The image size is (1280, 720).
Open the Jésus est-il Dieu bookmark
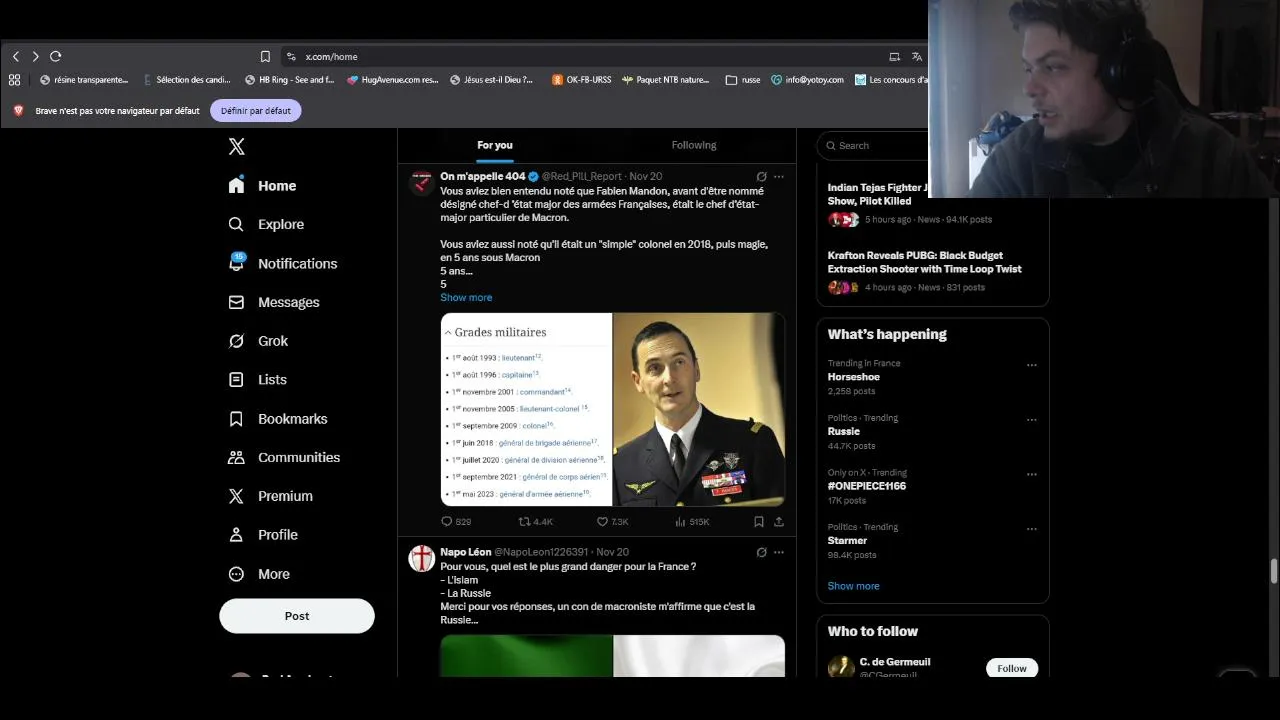click(x=492, y=80)
